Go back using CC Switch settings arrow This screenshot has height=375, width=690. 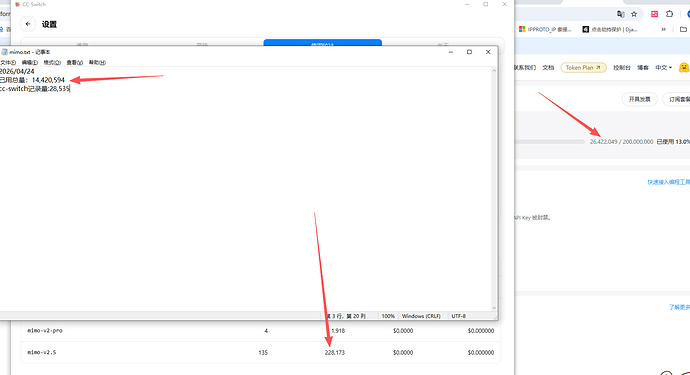pos(28,24)
